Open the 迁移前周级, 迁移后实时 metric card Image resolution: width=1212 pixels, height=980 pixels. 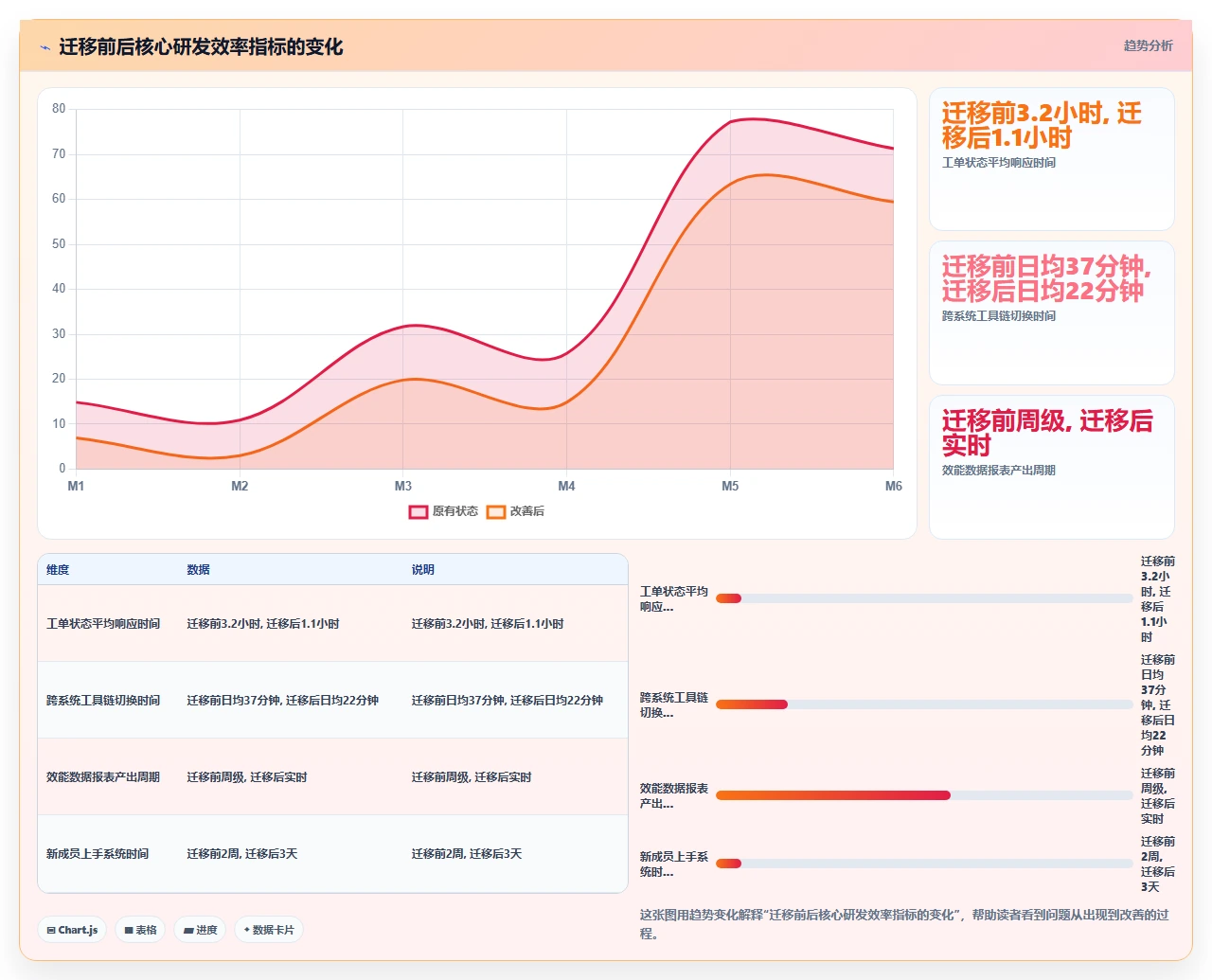1052,467
